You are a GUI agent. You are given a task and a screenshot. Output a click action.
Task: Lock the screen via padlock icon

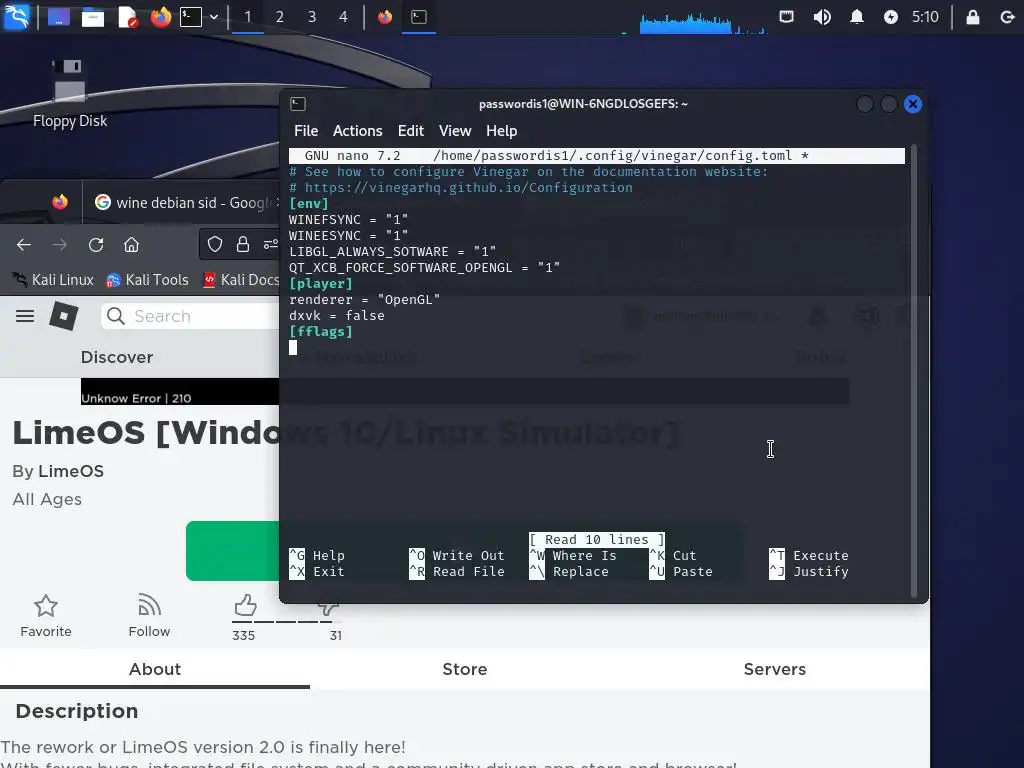click(x=972, y=16)
